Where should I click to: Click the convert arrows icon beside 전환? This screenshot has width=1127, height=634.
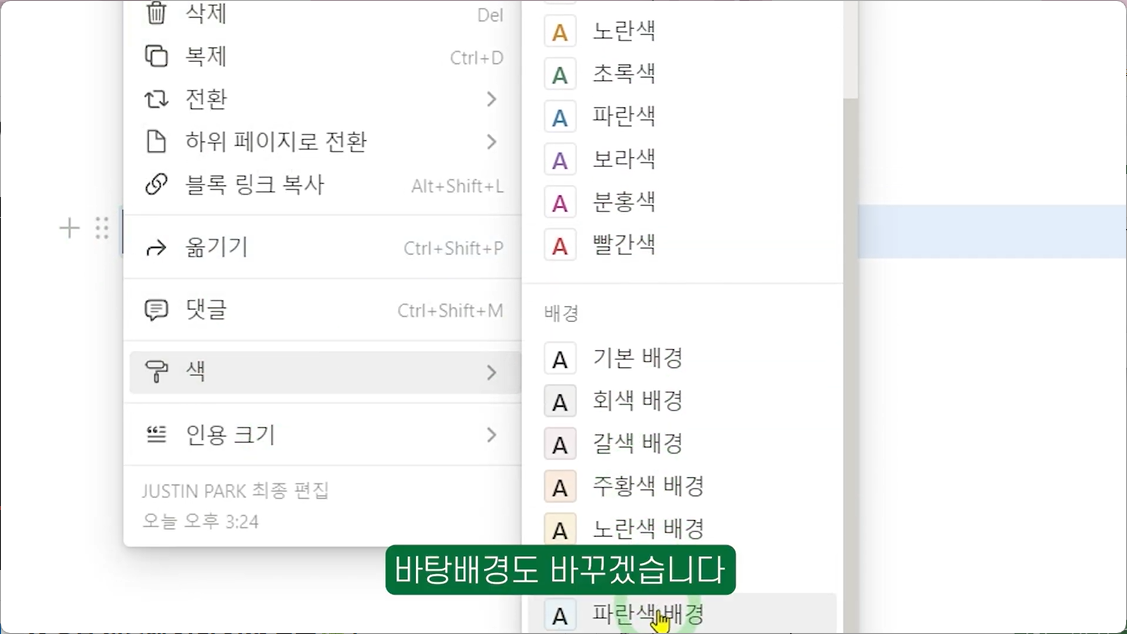click(x=156, y=98)
